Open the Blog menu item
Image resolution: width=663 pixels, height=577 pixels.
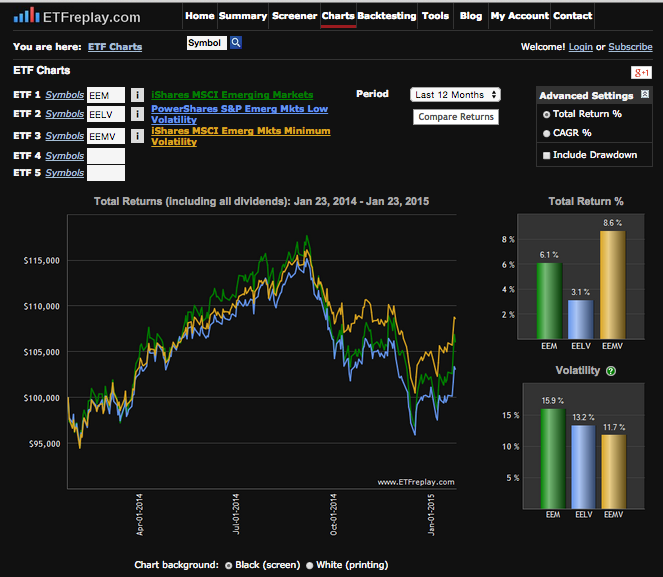[471, 16]
